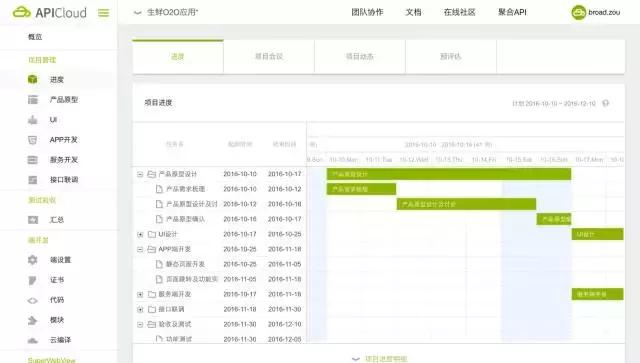Open the 产品原型 sidebar item
Image resolution: width=640 pixels, height=363 pixels.
[64, 100]
